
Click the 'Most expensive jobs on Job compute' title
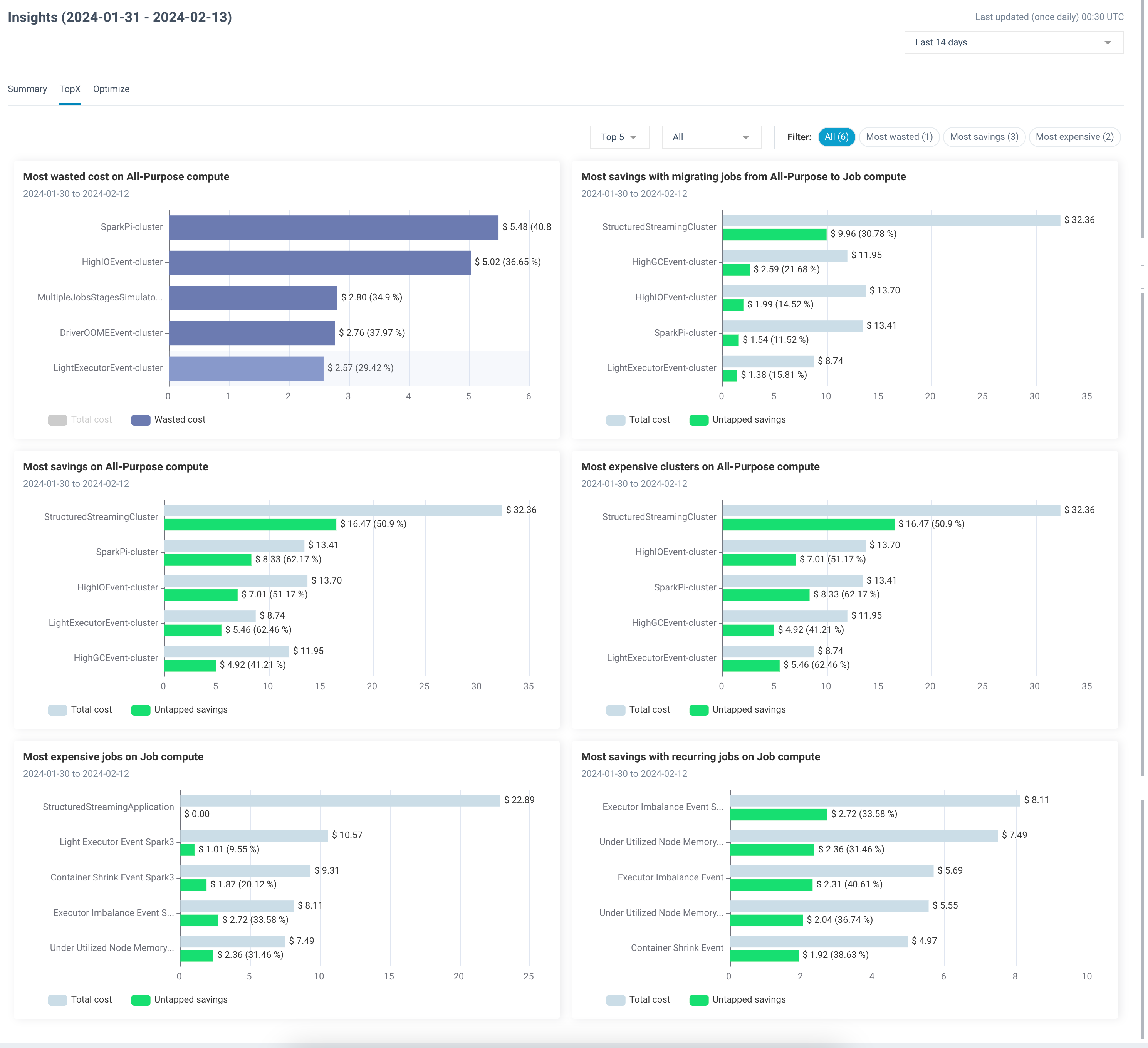click(113, 756)
